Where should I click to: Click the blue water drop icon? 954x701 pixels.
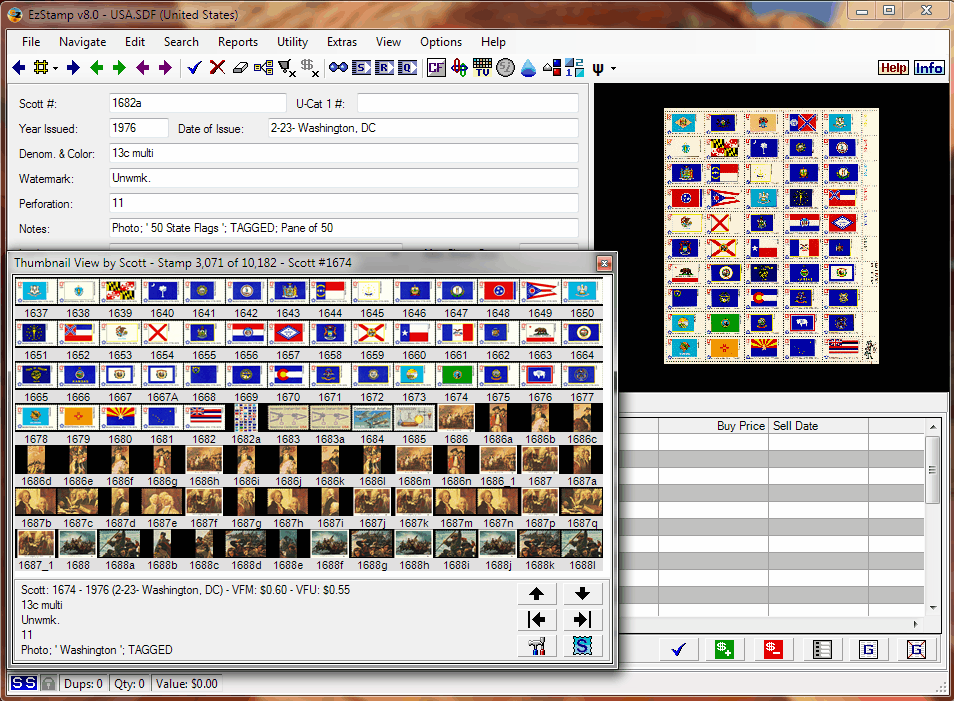528,68
